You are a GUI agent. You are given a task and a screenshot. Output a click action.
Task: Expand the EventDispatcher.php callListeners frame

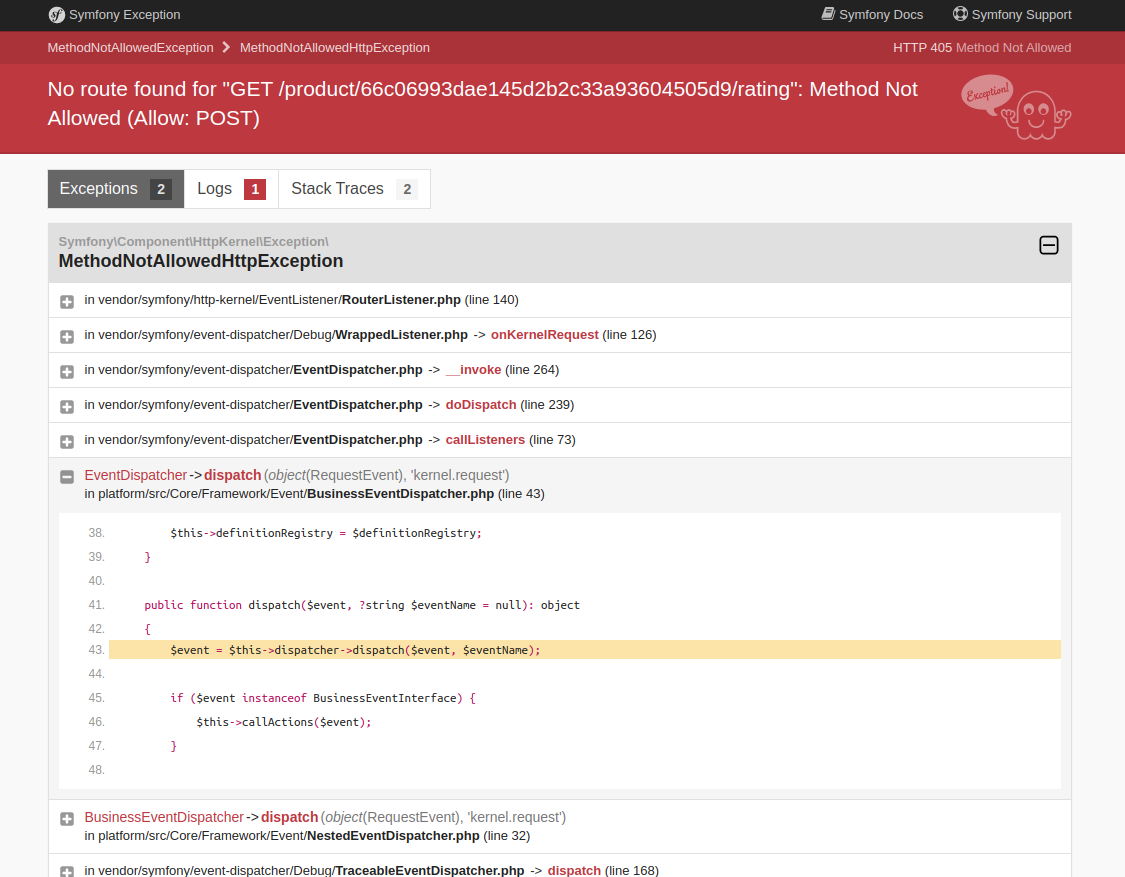click(66, 441)
